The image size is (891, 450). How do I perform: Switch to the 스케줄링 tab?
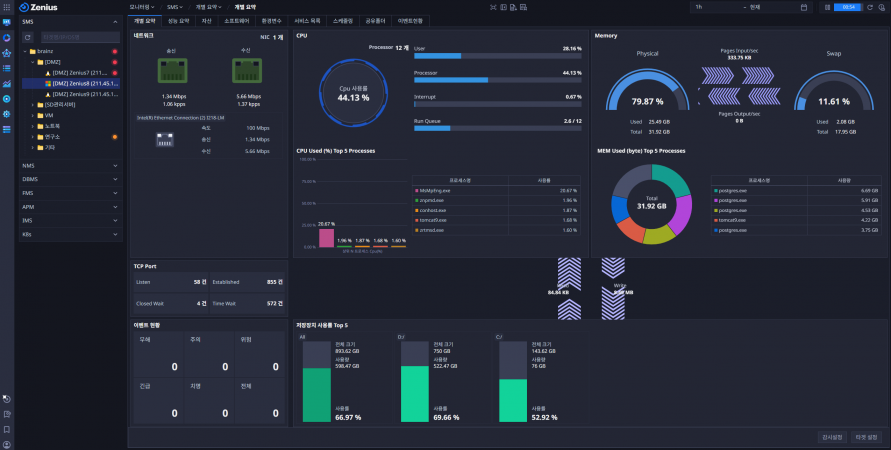(343, 21)
